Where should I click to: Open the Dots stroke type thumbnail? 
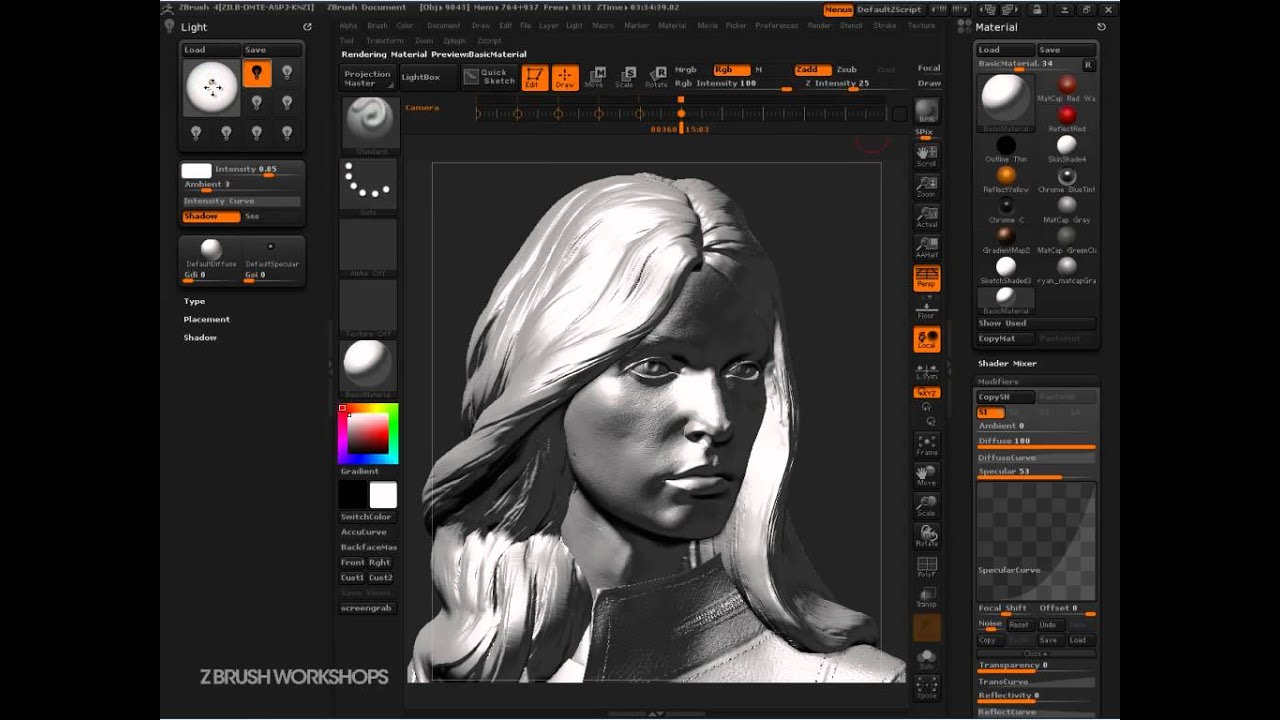(x=368, y=185)
